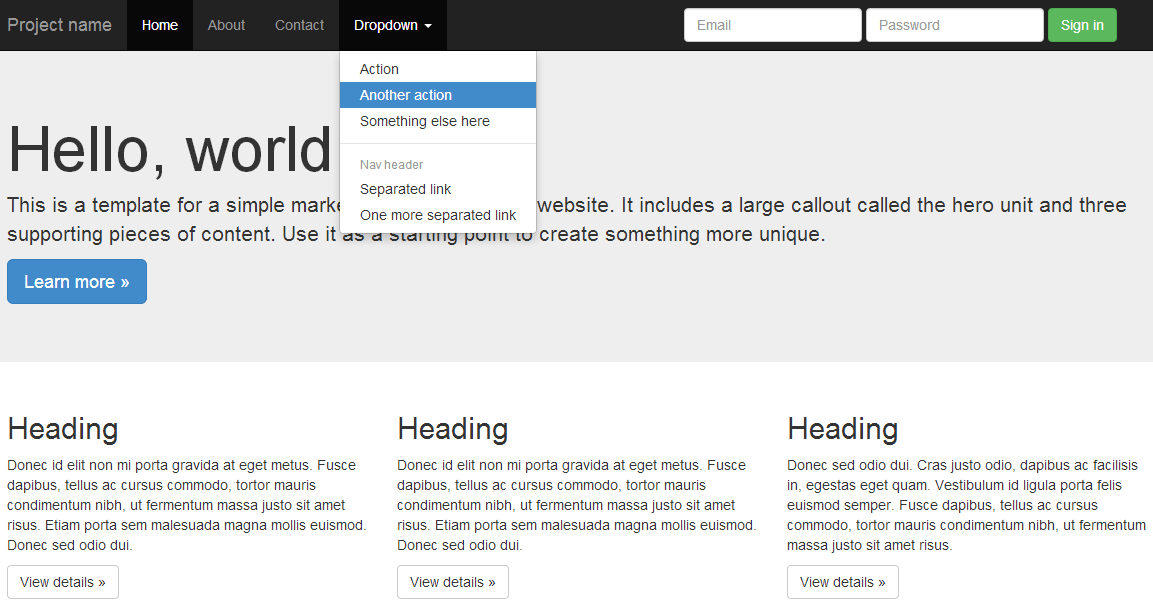The height and width of the screenshot is (602, 1153).
Task: Click into the Password field
Action: coord(954,25)
